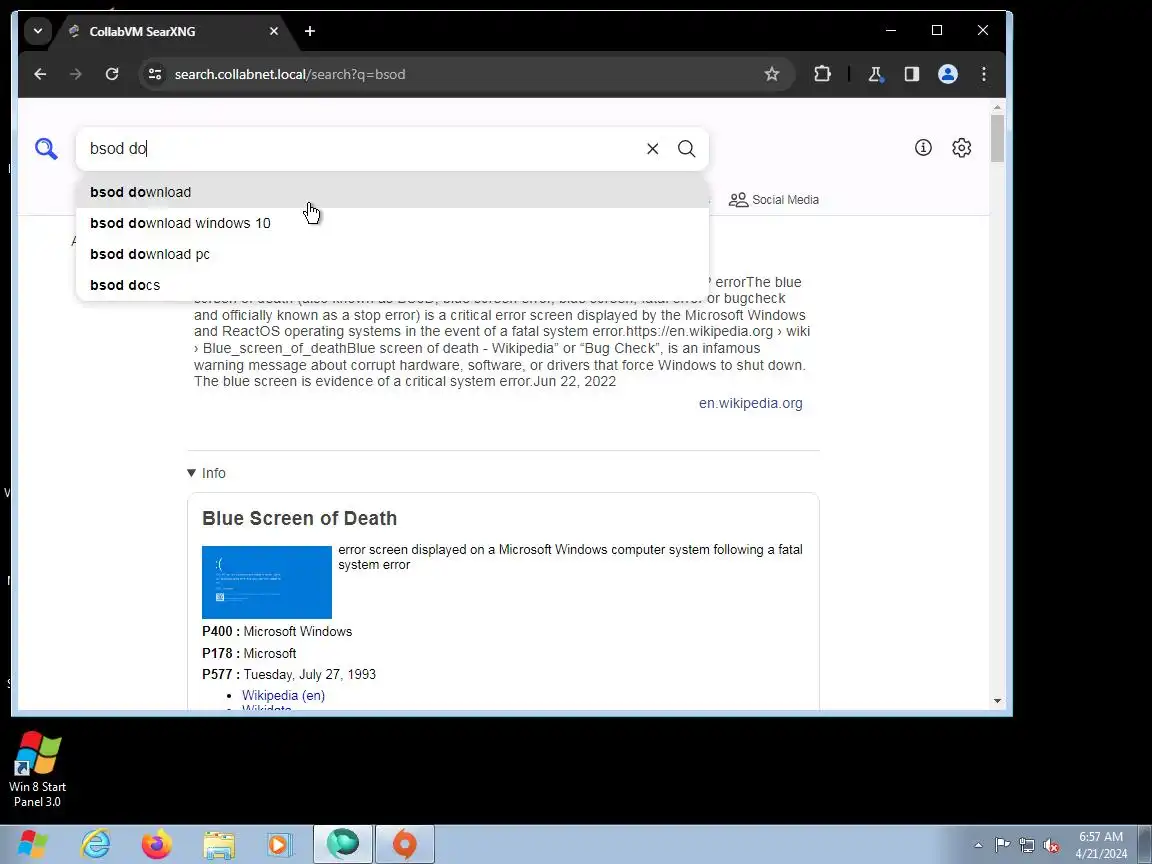Viewport: 1152px width, 864px height.
Task: Reload the current page
Action: (x=112, y=74)
